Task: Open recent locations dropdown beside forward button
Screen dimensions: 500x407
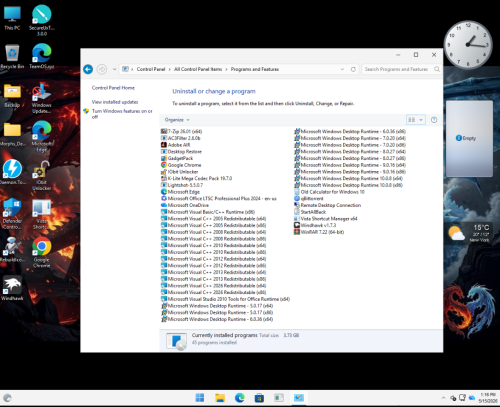Action: [114, 69]
